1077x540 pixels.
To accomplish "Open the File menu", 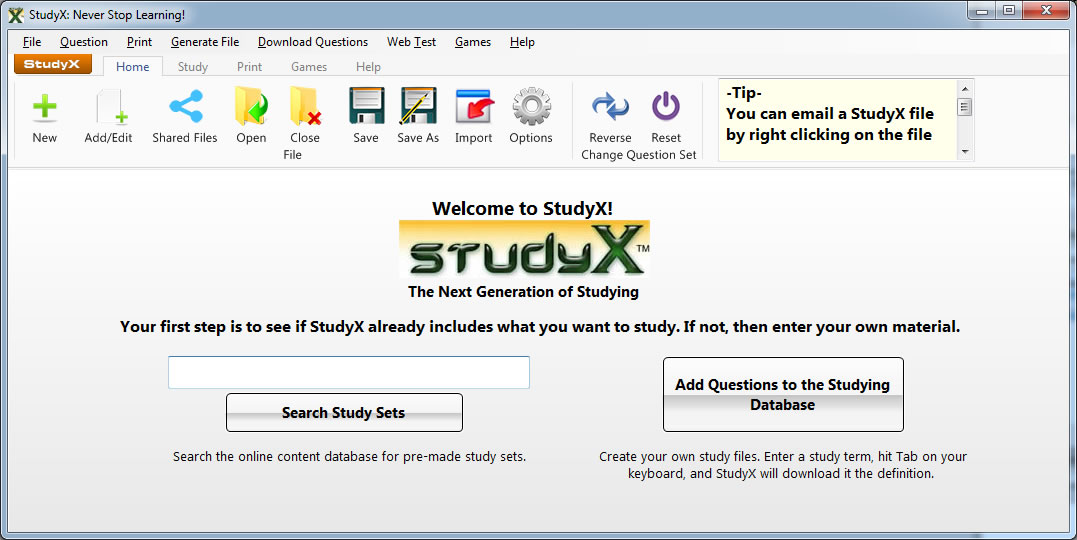I will (32, 42).
